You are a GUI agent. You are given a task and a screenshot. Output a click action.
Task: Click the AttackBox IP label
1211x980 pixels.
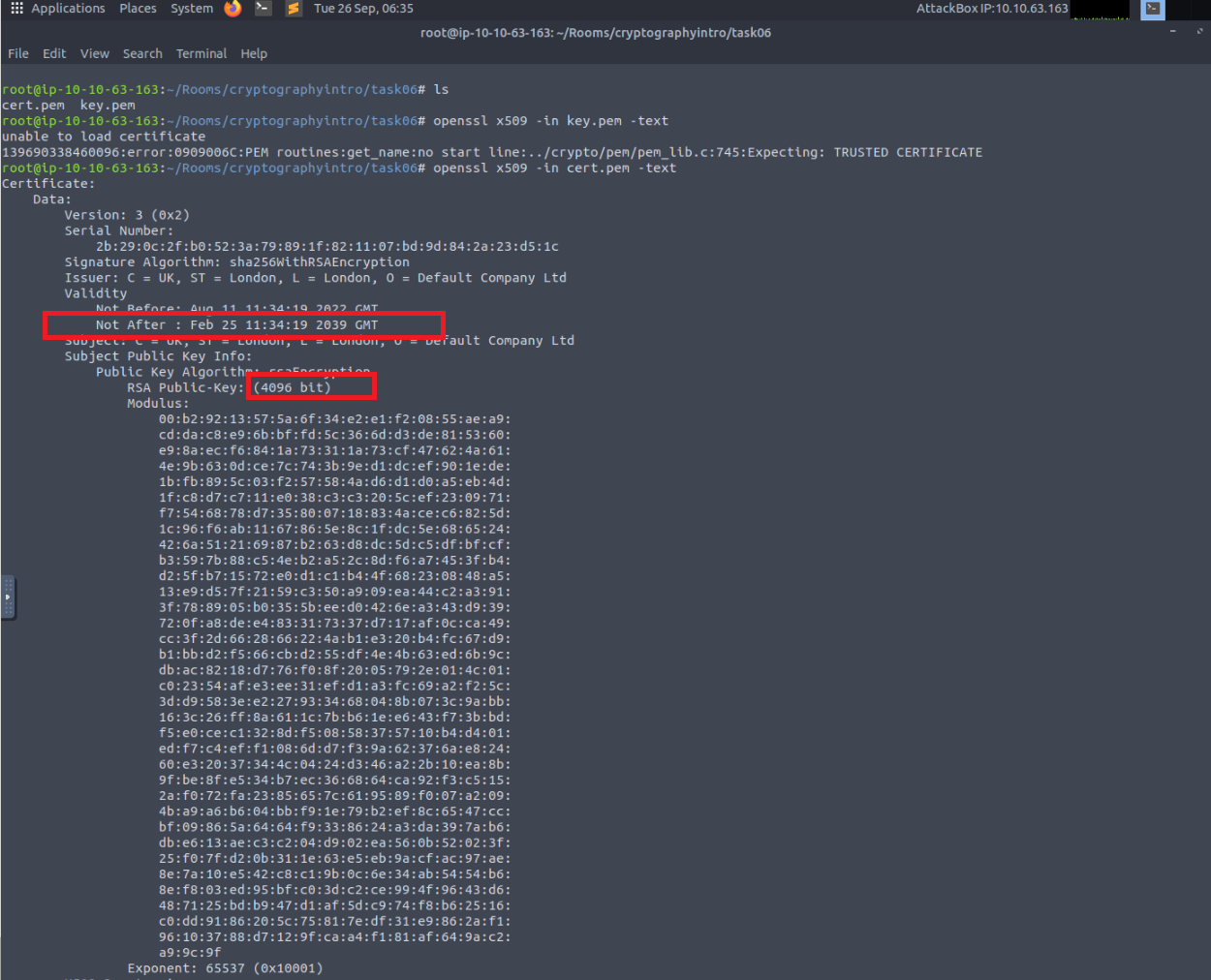pyautogui.click(x=992, y=8)
